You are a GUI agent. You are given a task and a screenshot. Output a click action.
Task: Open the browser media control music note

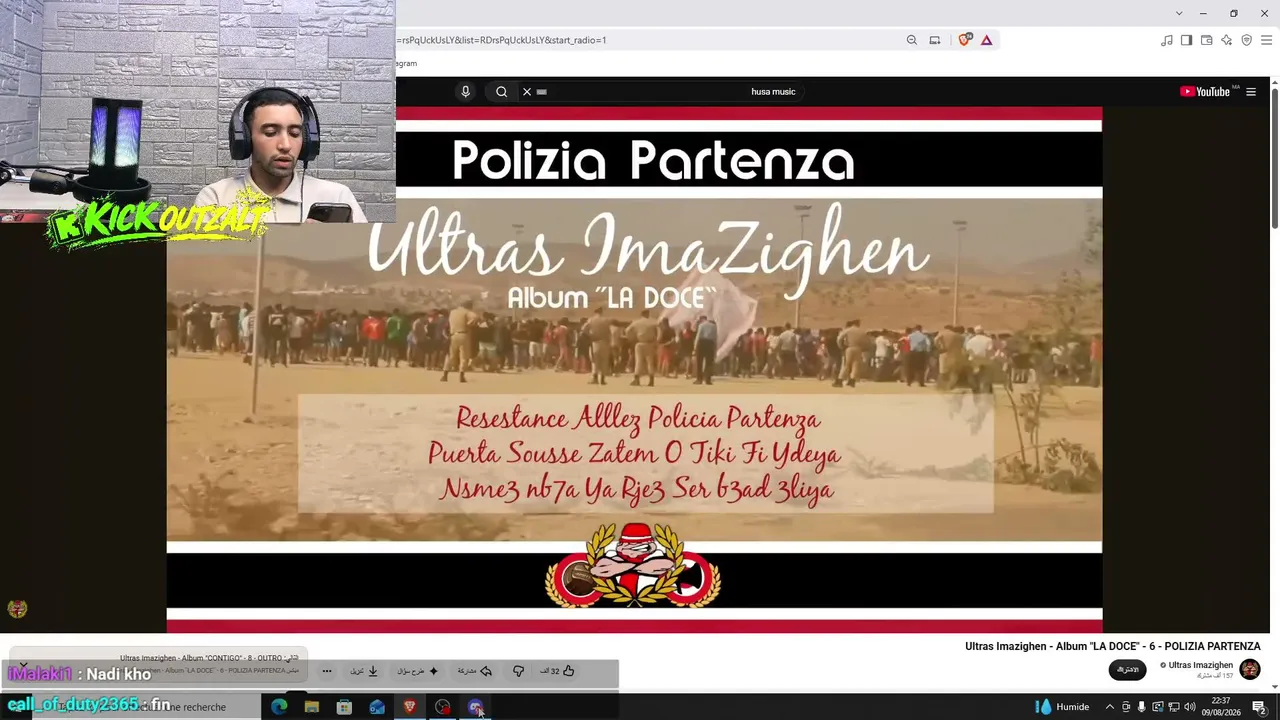click(x=1167, y=40)
